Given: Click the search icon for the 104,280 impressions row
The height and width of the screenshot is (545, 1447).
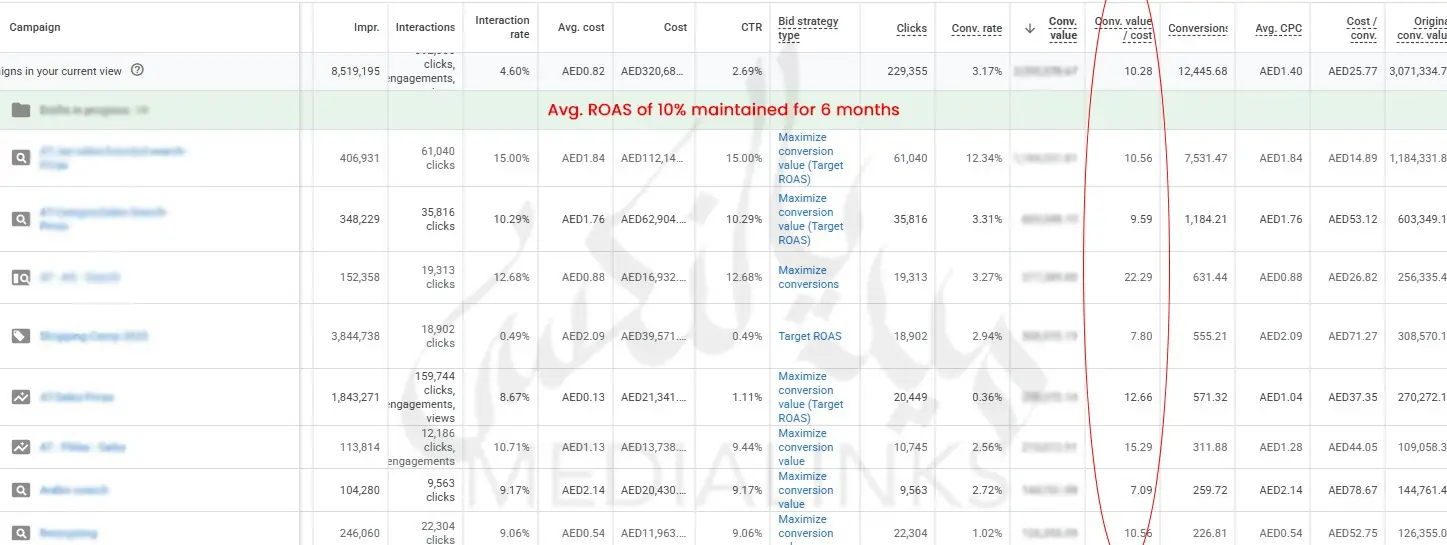Looking at the screenshot, I should tap(20, 490).
